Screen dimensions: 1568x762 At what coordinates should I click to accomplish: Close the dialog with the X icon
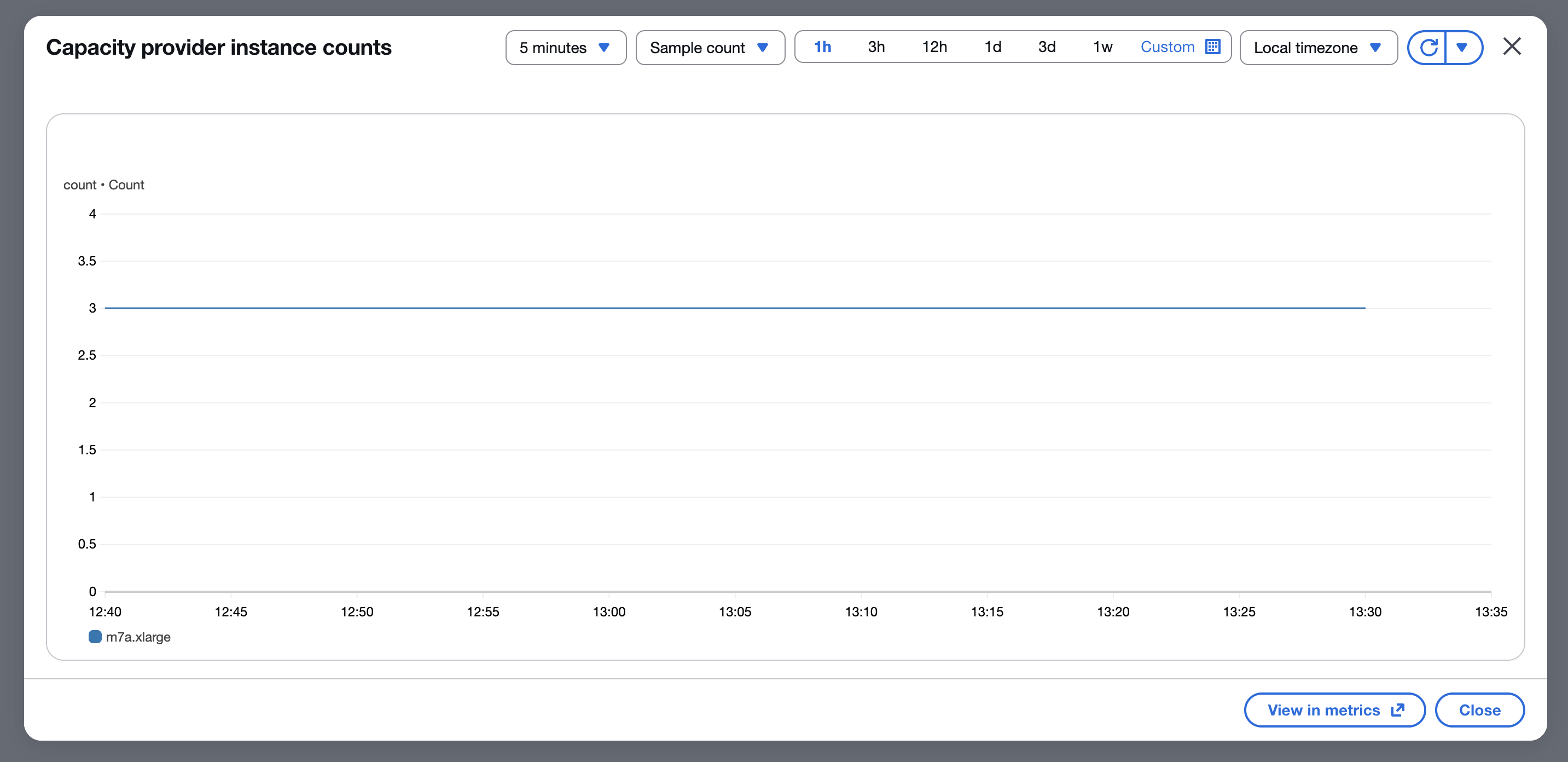pos(1512,47)
